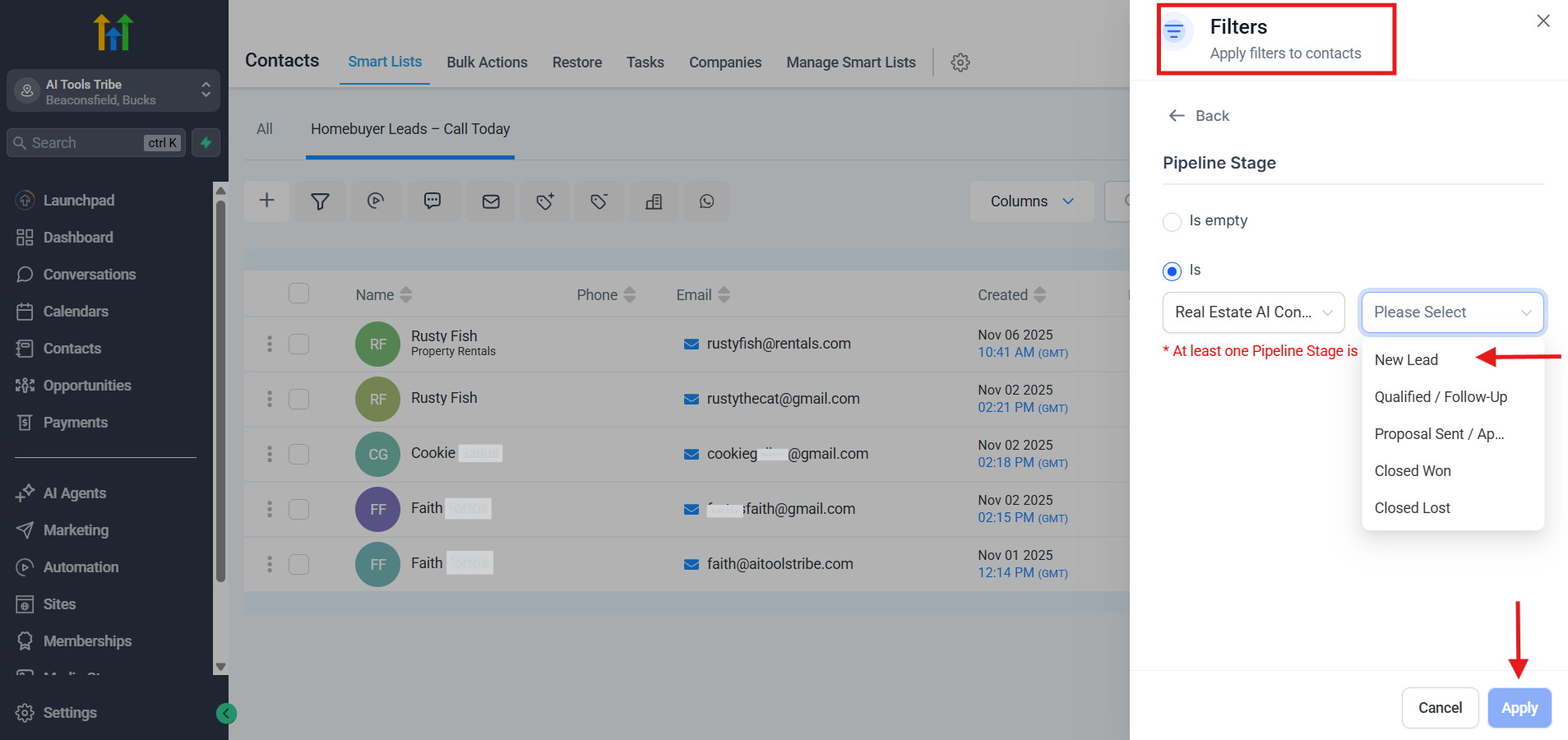The image size is (1568, 740).
Task: Open the filter icon in the contacts toolbar
Action: (320, 201)
